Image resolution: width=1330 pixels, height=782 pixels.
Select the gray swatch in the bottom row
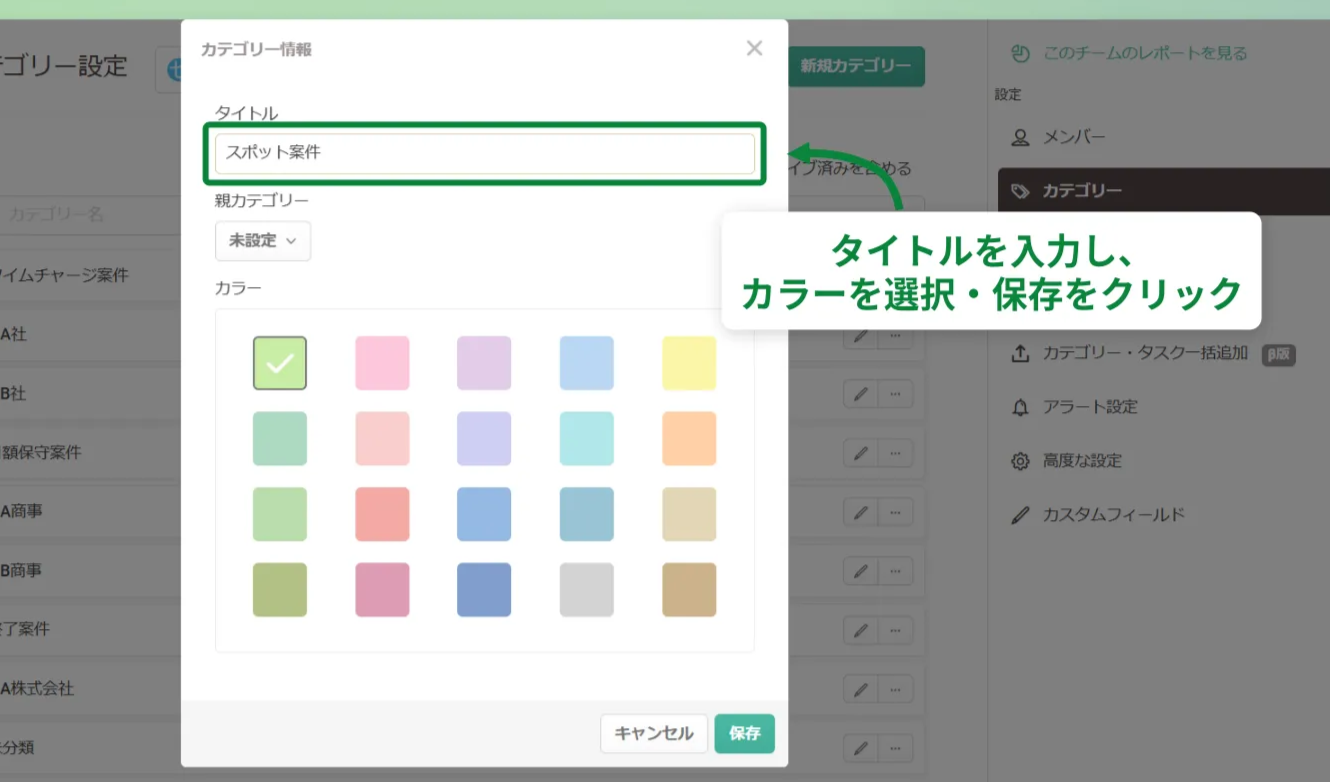pos(587,590)
